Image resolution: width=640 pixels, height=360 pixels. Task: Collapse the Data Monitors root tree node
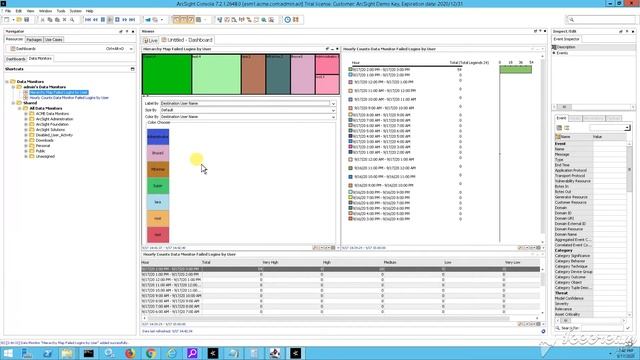point(7,82)
